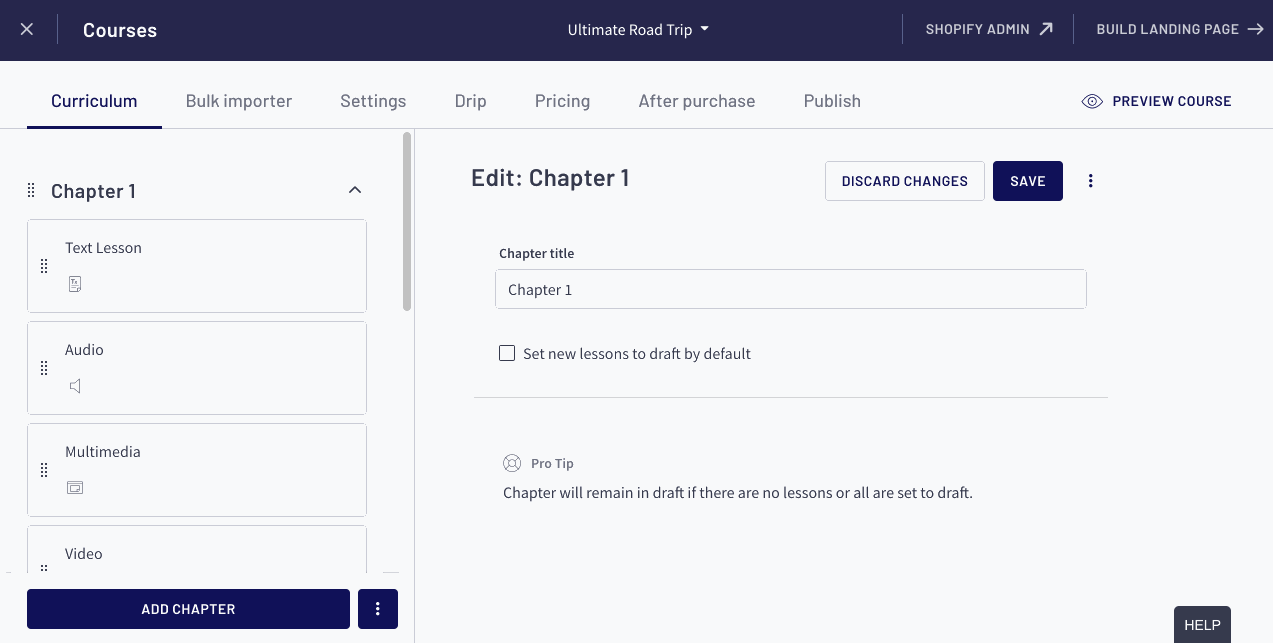Go to the Settings tab

tap(373, 101)
